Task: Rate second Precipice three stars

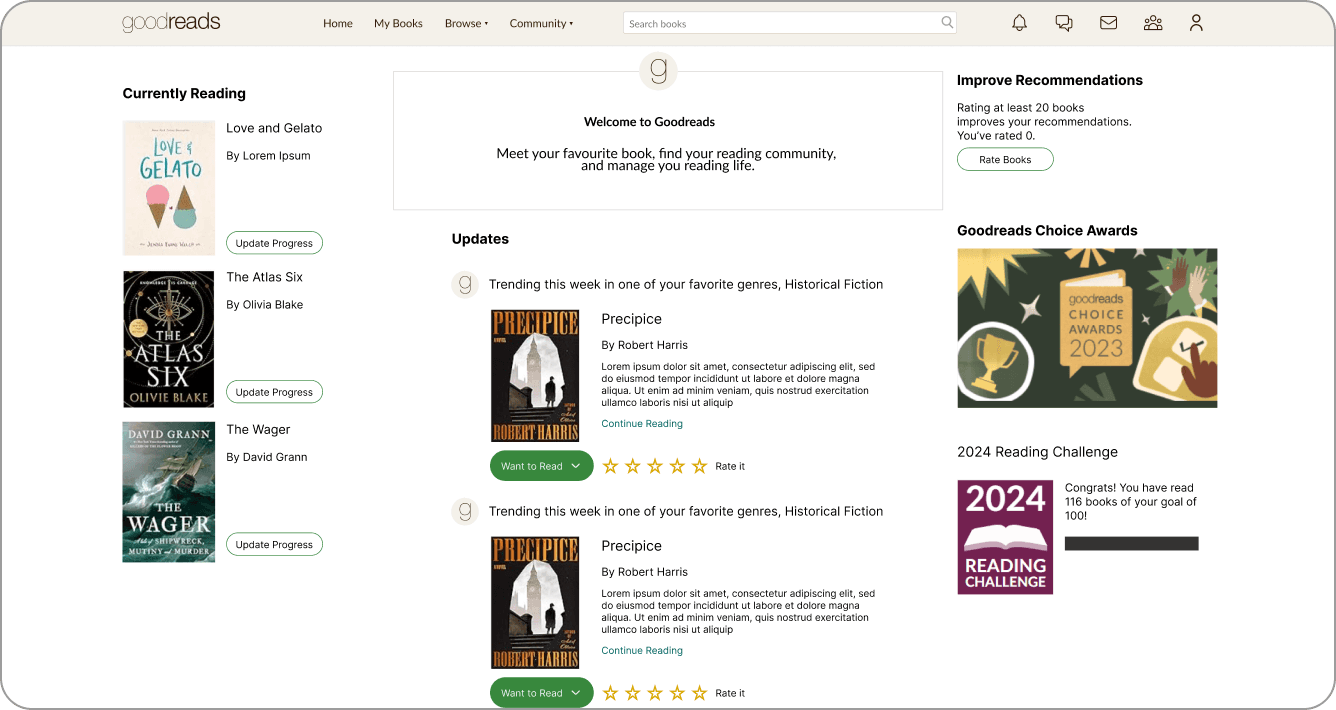Action: click(x=655, y=693)
